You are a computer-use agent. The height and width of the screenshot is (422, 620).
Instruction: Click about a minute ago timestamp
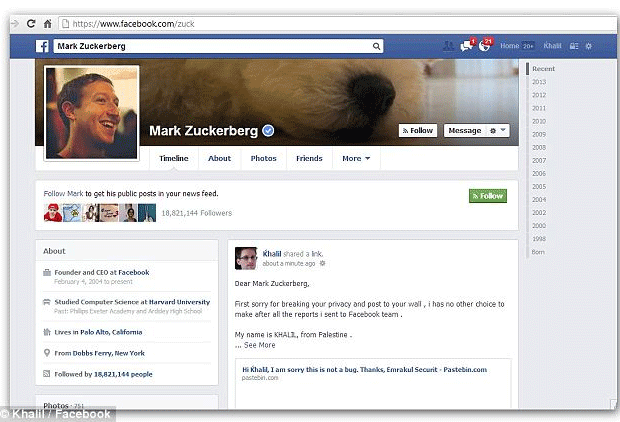click(x=289, y=263)
